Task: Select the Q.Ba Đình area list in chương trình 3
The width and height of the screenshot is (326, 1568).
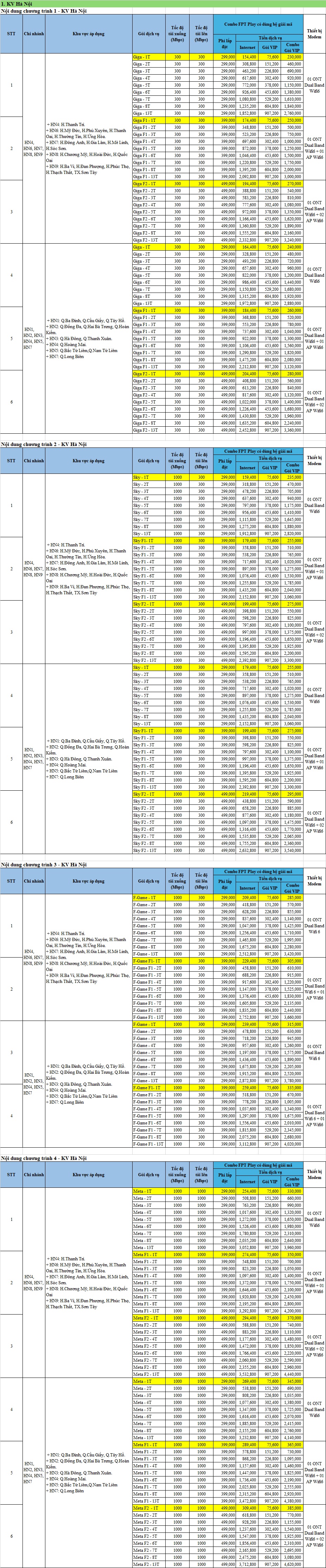Action: point(88,1084)
